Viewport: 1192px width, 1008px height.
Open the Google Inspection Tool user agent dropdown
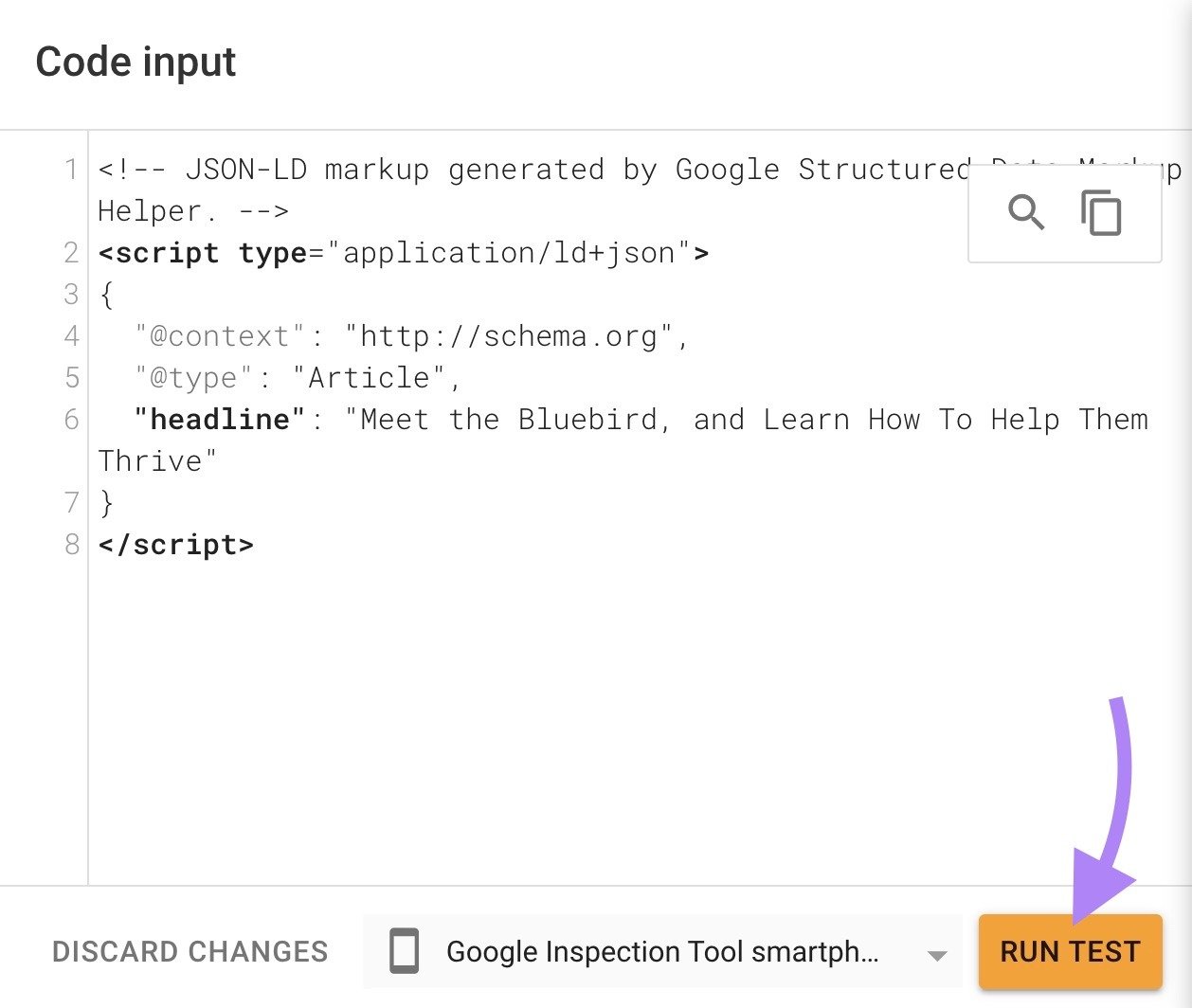pyautogui.click(x=663, y=951)
